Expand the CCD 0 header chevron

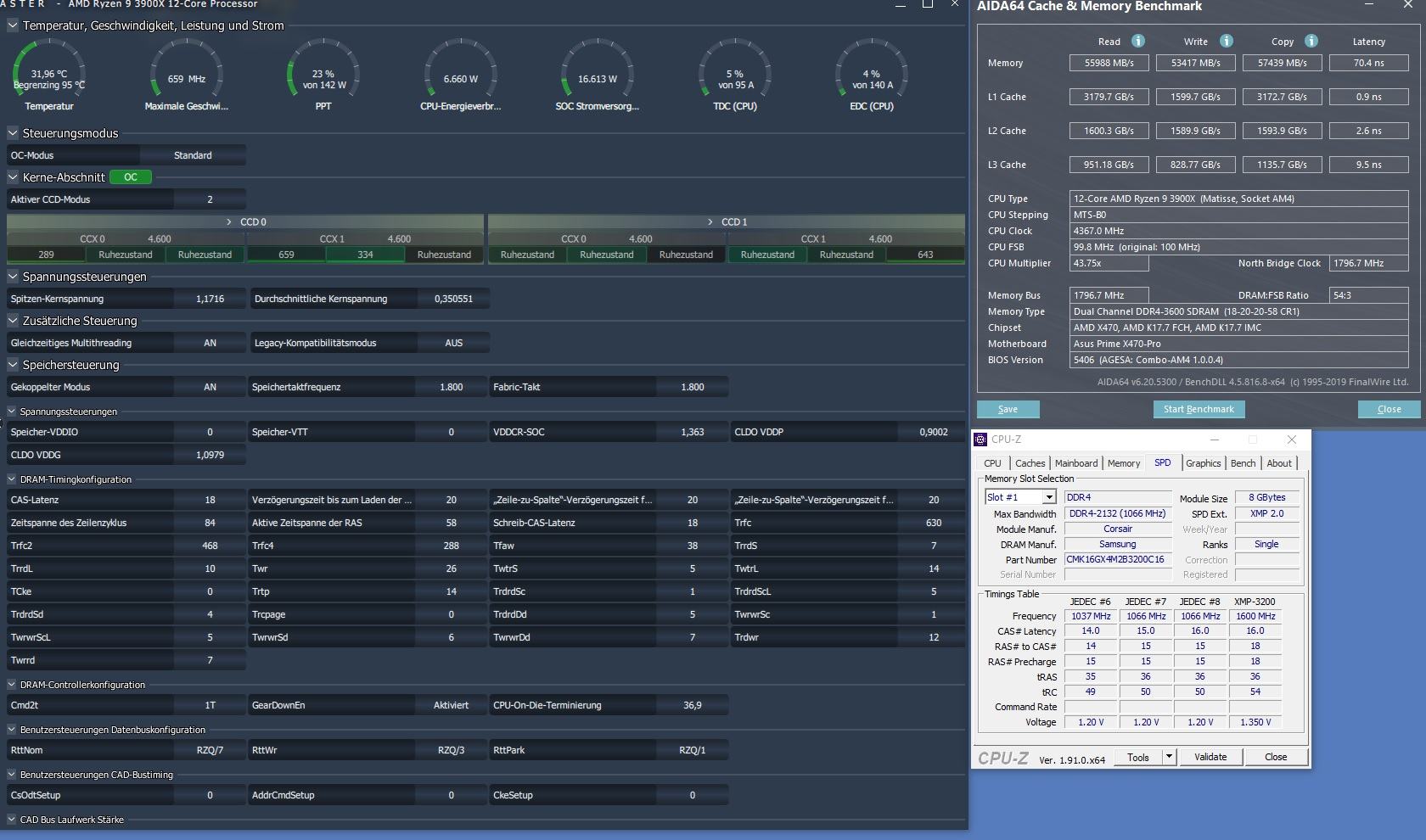tap(229, 221)
